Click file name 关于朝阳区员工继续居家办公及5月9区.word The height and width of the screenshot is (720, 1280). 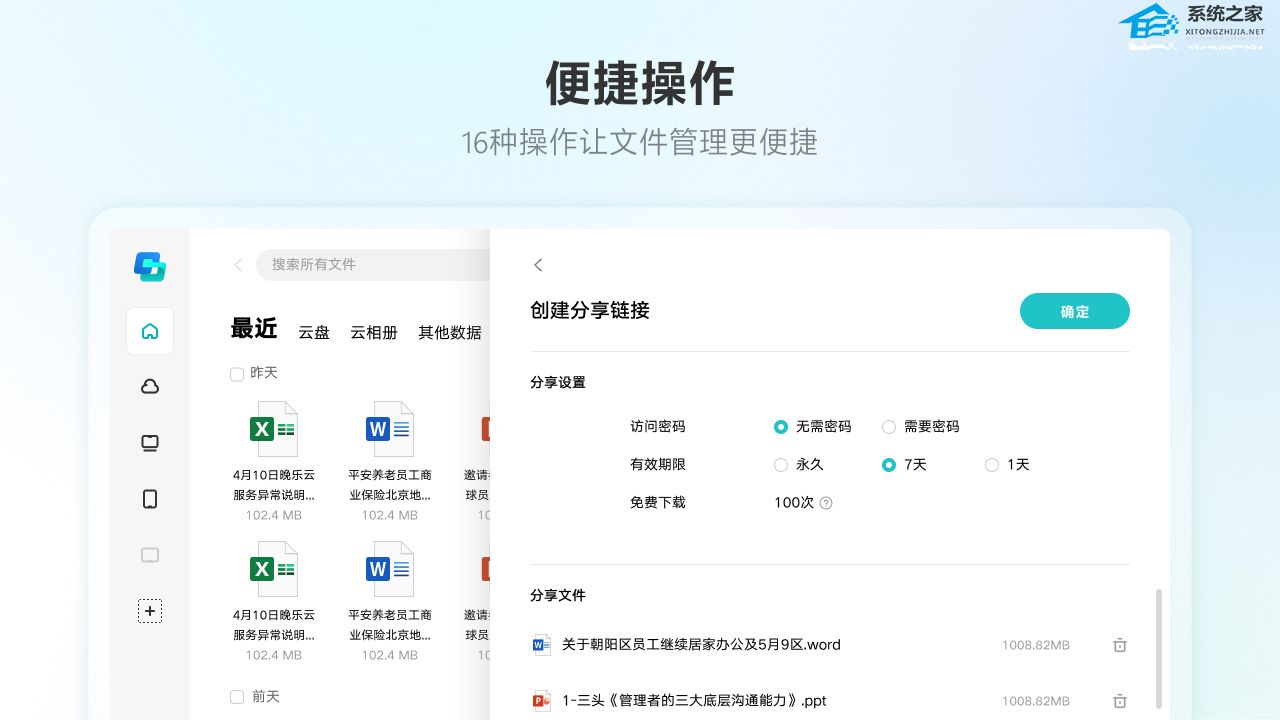(x=701, y=645)
